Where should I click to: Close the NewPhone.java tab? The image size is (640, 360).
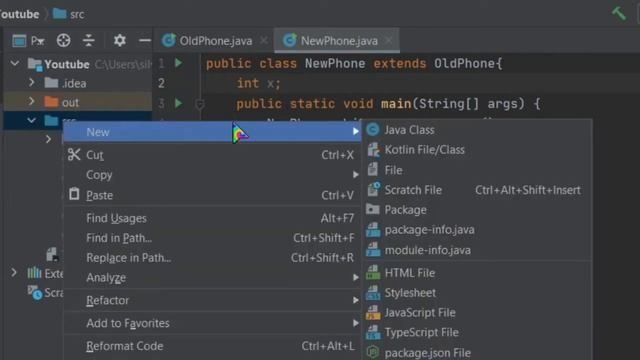point(389,40)
